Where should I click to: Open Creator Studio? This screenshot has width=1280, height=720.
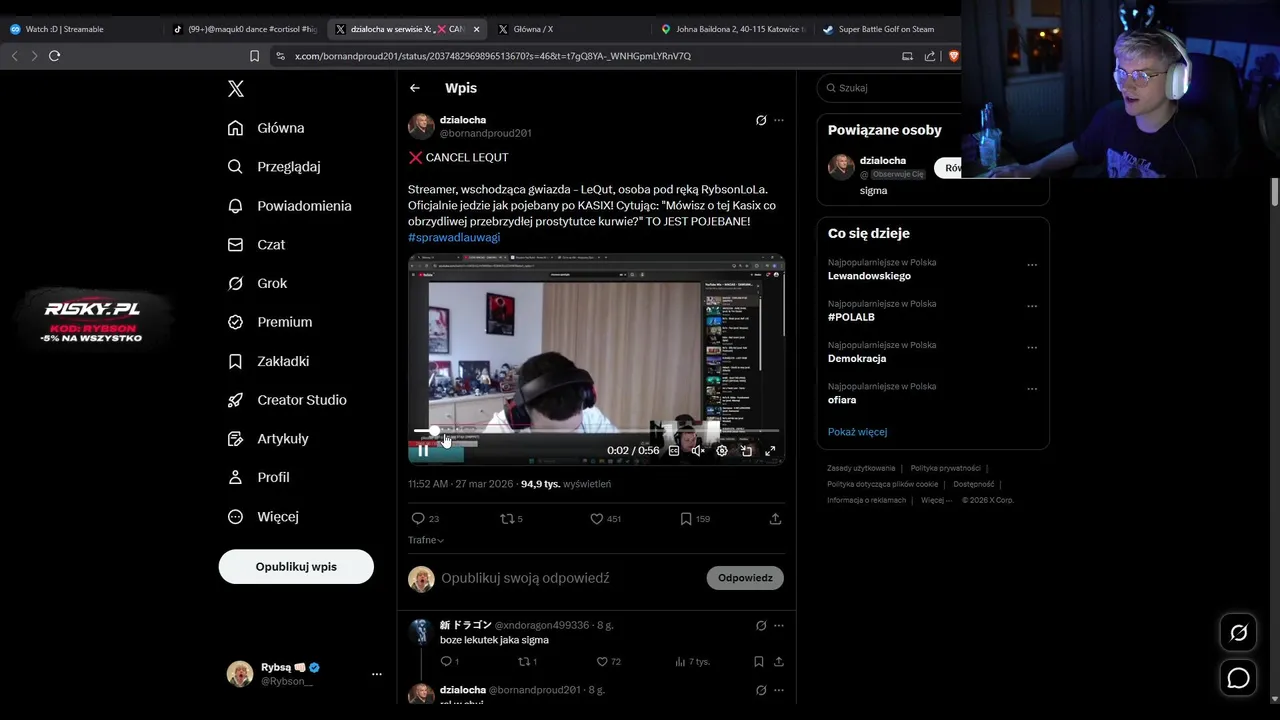click(288, 400)
